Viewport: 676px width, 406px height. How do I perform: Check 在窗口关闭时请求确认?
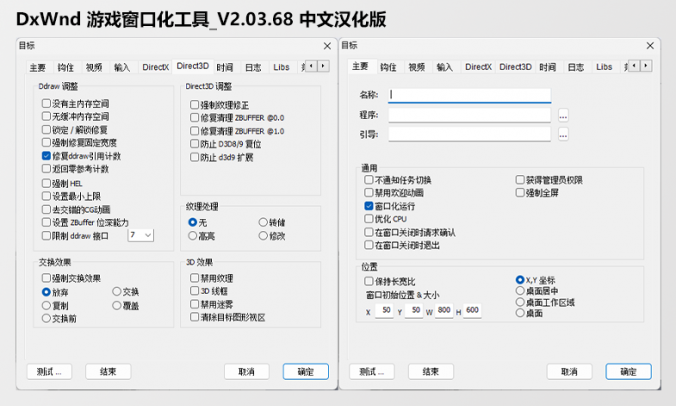369,232
